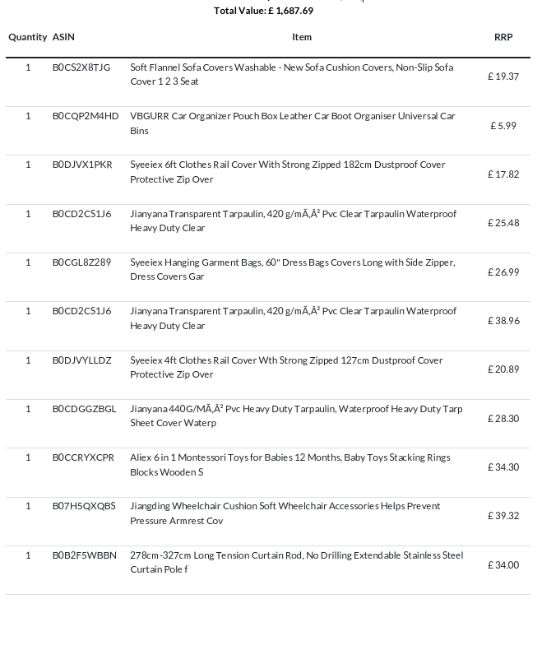
Task: Click the Jianyana 440G Heavy Duty Tarpaulin item
Action: (296, 416)
